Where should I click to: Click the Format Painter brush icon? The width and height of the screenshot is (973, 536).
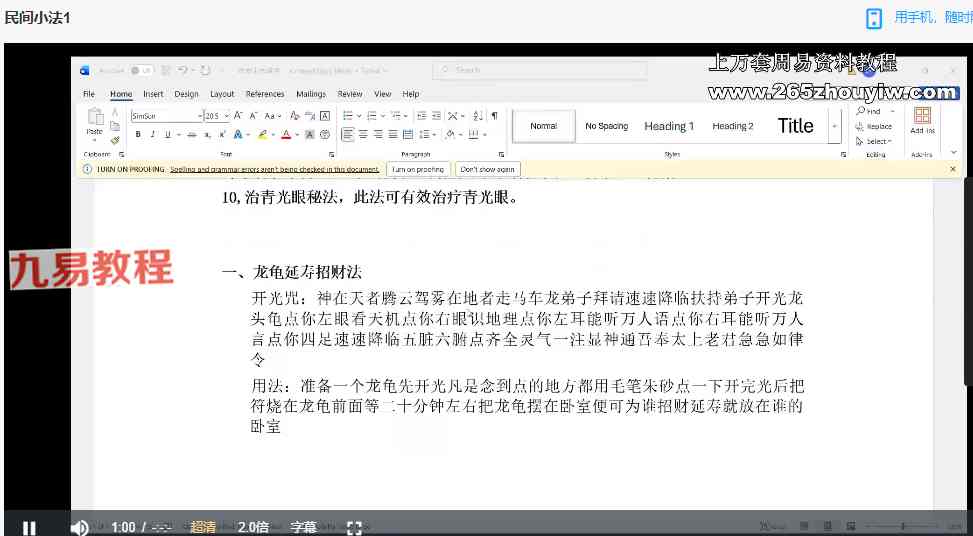[x=115, y=140]
